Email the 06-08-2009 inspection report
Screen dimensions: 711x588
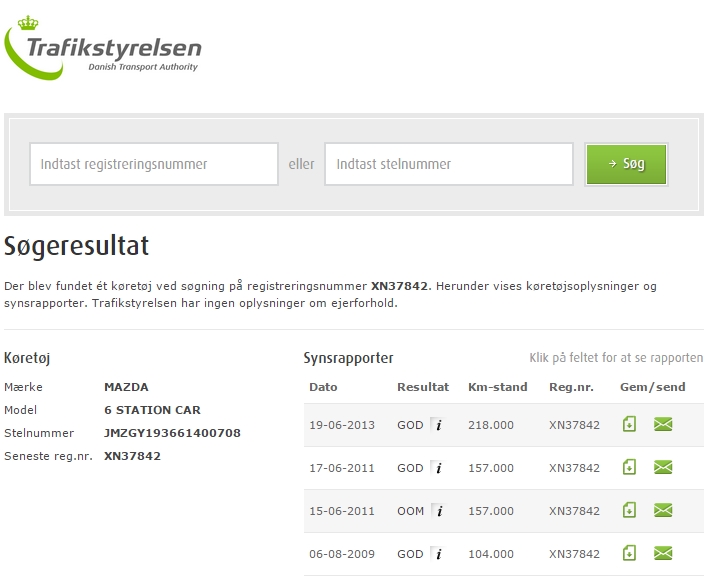coord(662,553)
